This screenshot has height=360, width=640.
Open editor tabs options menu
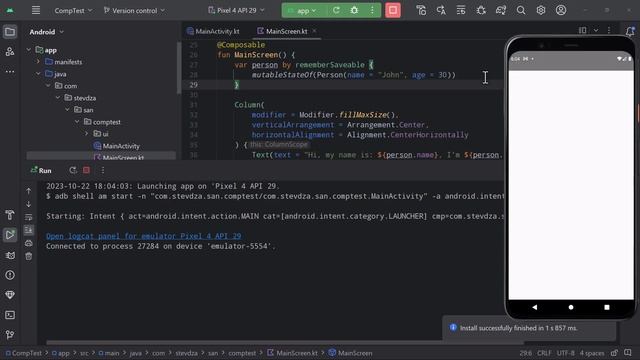pyautogui.click(x=609, y=30)
